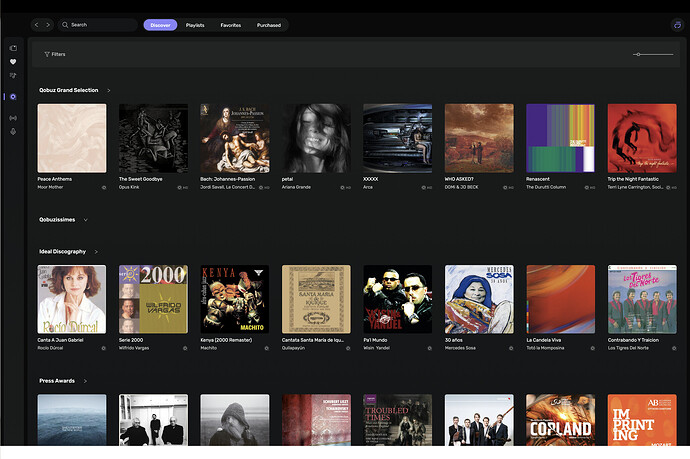Switch to the Favorites tab
The image size is (690, 459).
pos(231,25)
